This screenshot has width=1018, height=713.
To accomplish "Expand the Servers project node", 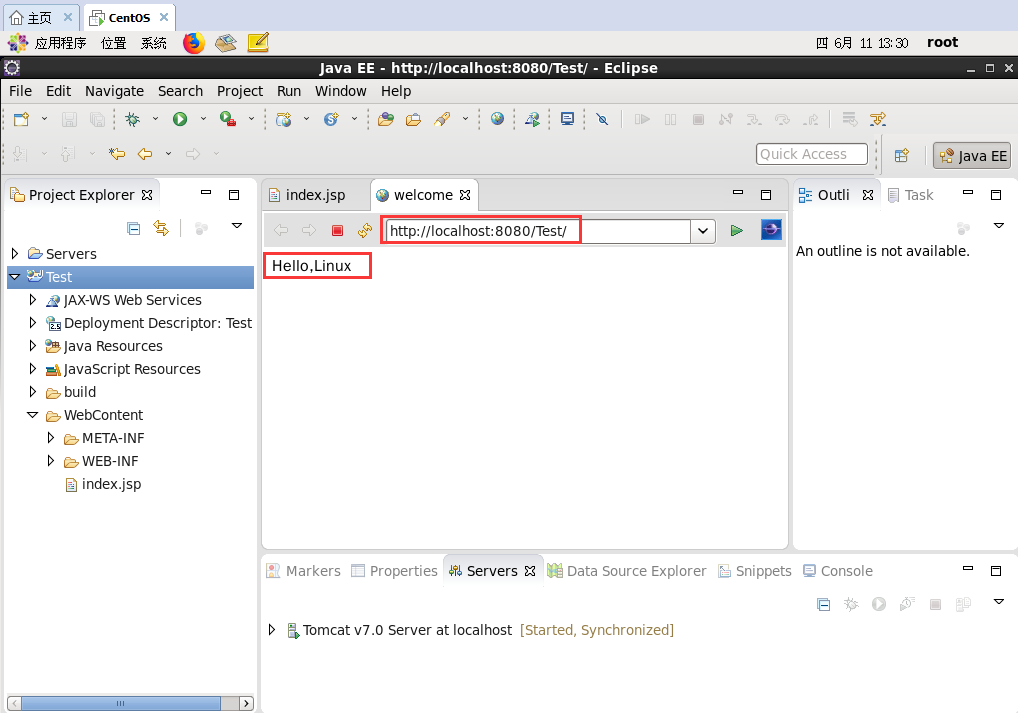I will pyautogui.click(x=15, y=253).
